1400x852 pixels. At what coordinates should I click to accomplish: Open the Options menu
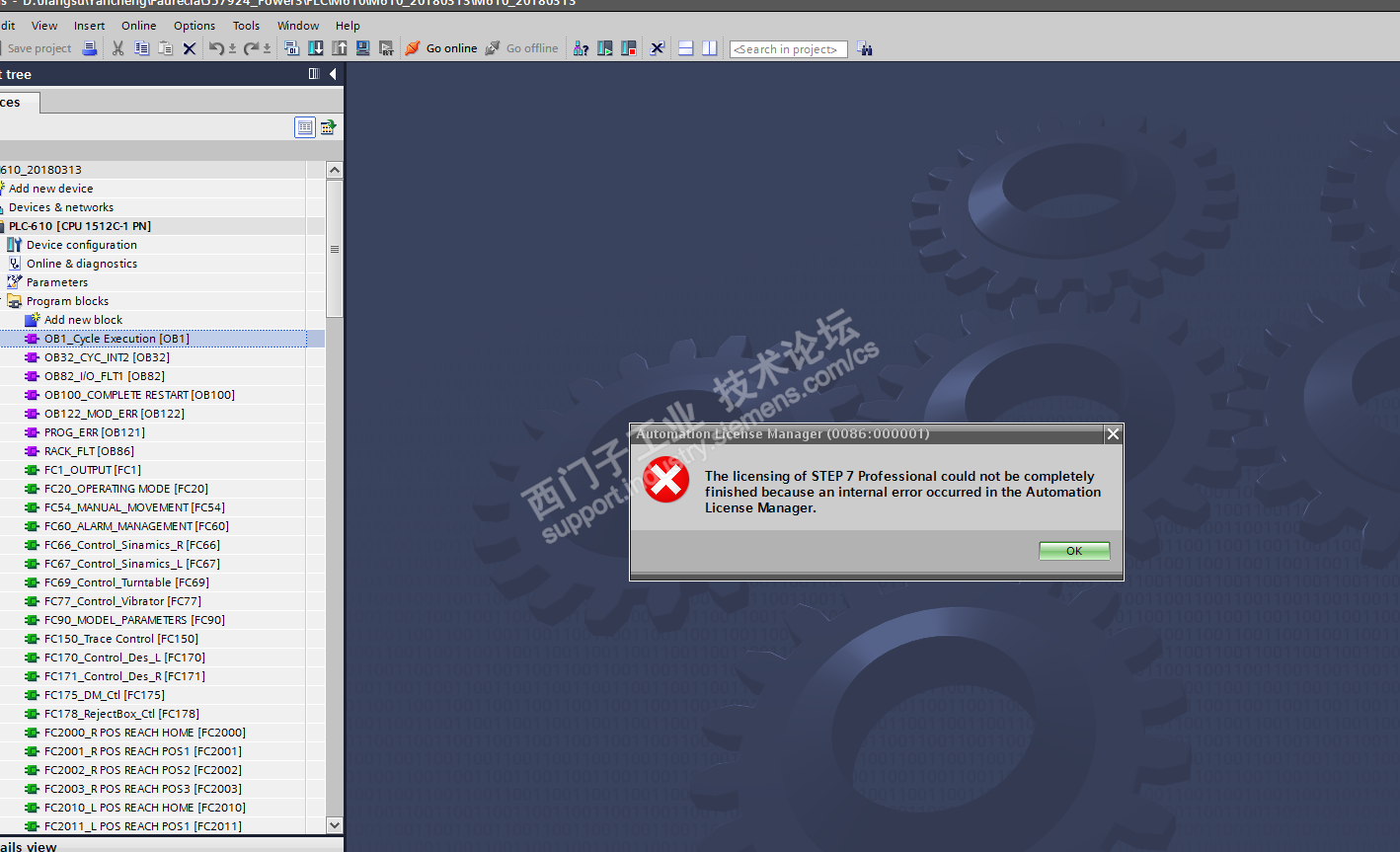click(194, 26)
